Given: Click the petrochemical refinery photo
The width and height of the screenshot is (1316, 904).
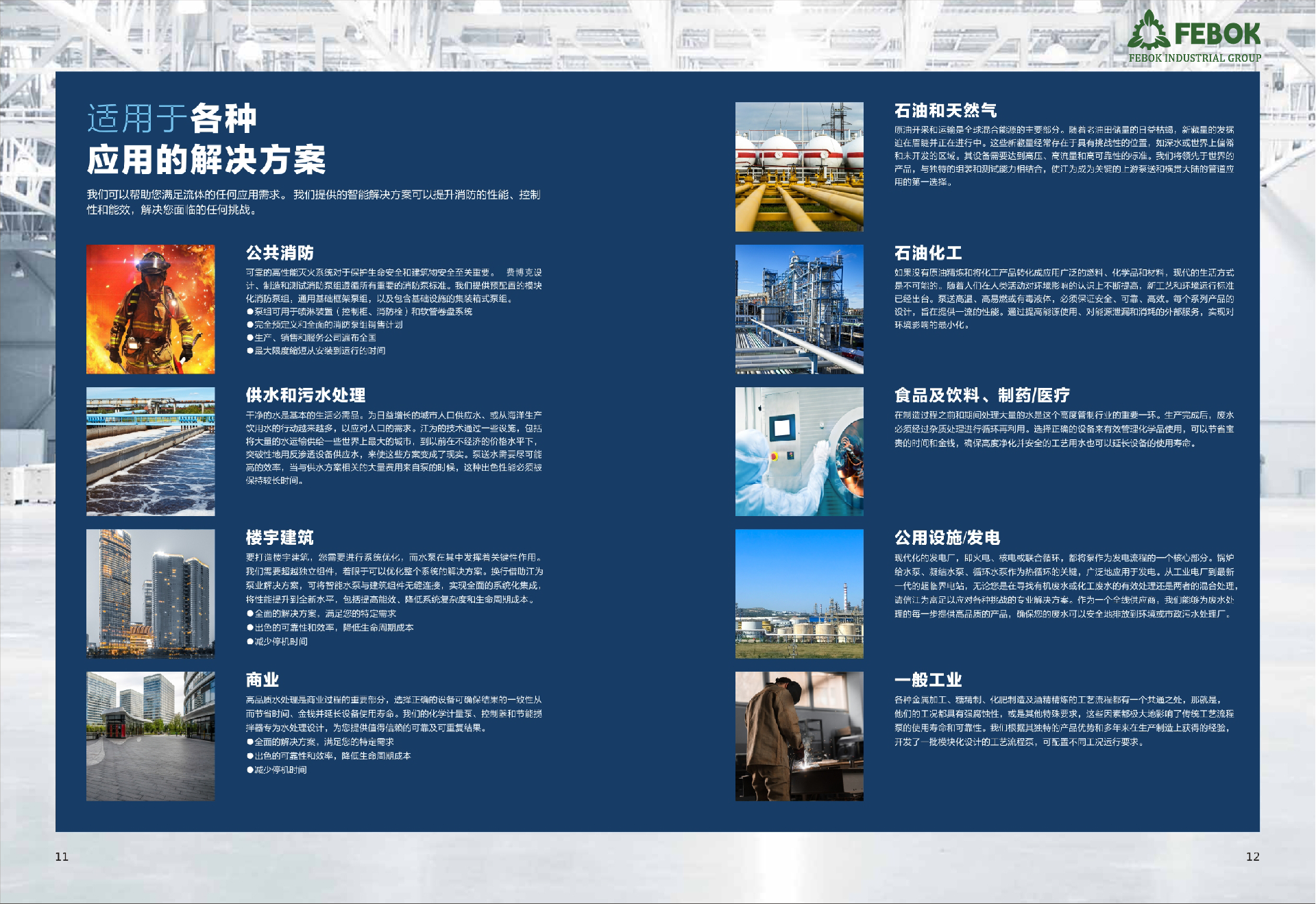Looking at the screenshot, I should [x=799, y=309].
